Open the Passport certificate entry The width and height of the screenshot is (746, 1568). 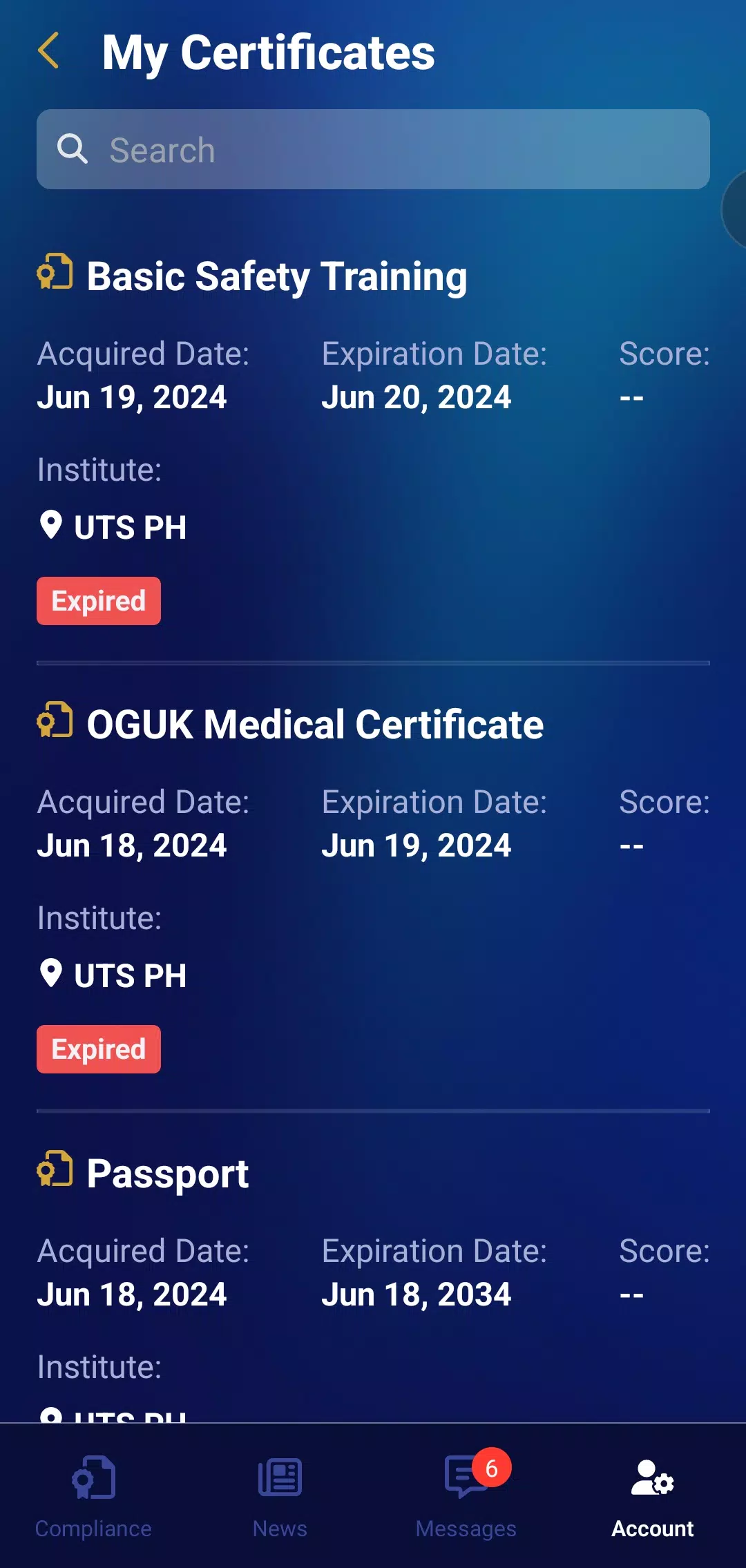click(167, 1174)
